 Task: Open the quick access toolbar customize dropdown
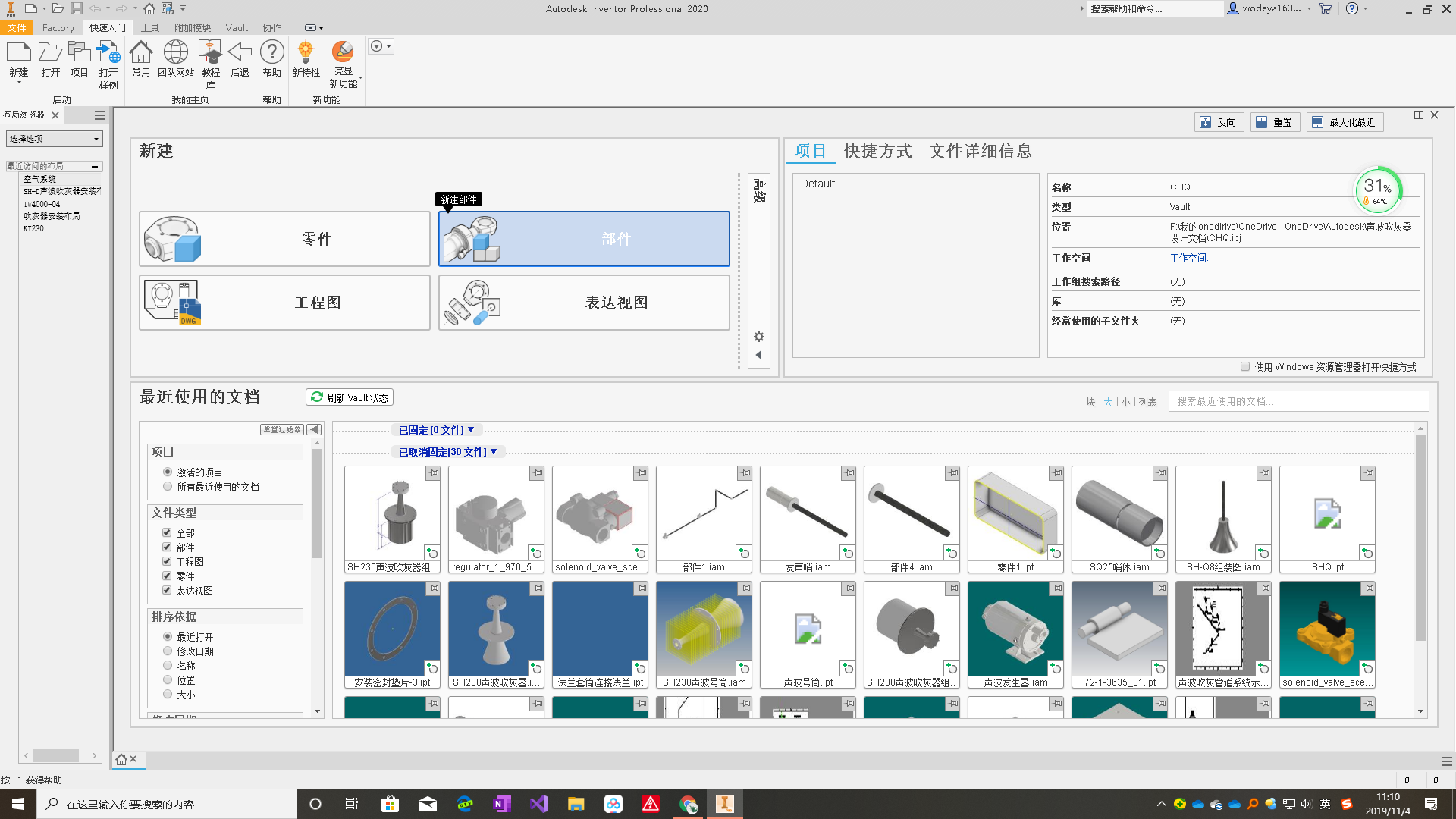click(x=184, y=8)
